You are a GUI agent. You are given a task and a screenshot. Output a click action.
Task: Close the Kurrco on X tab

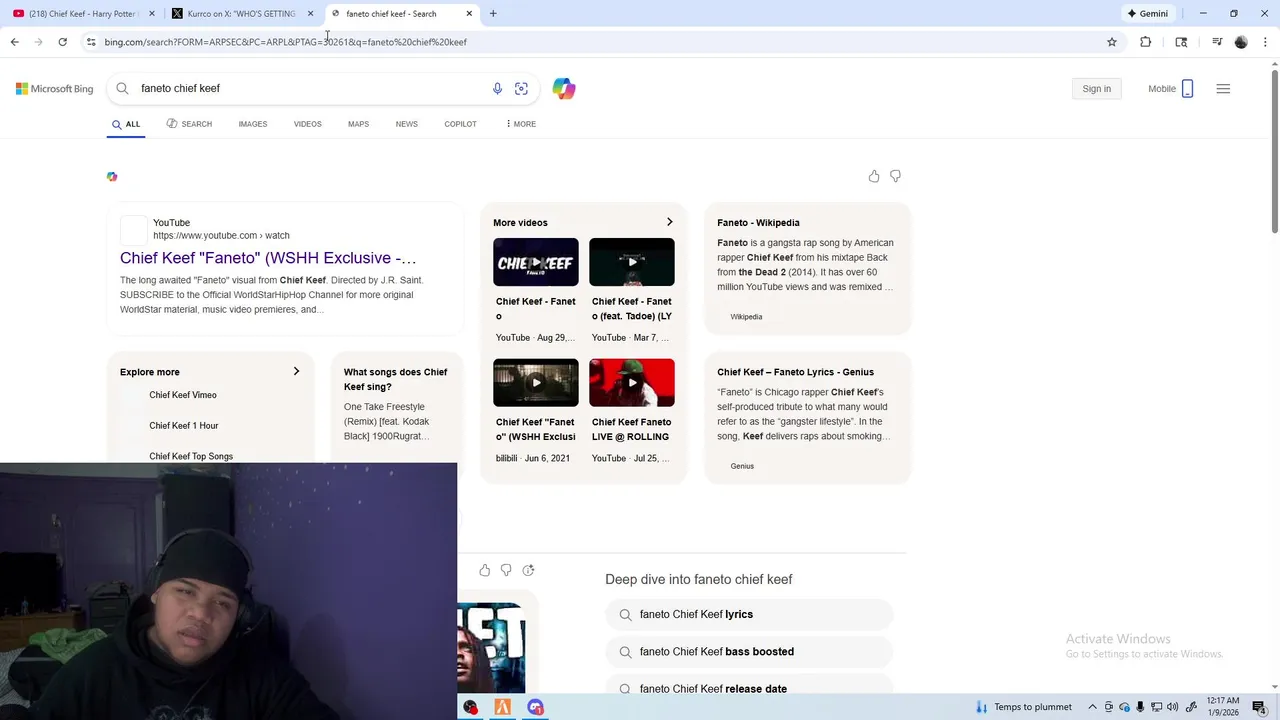click(310, 14)
